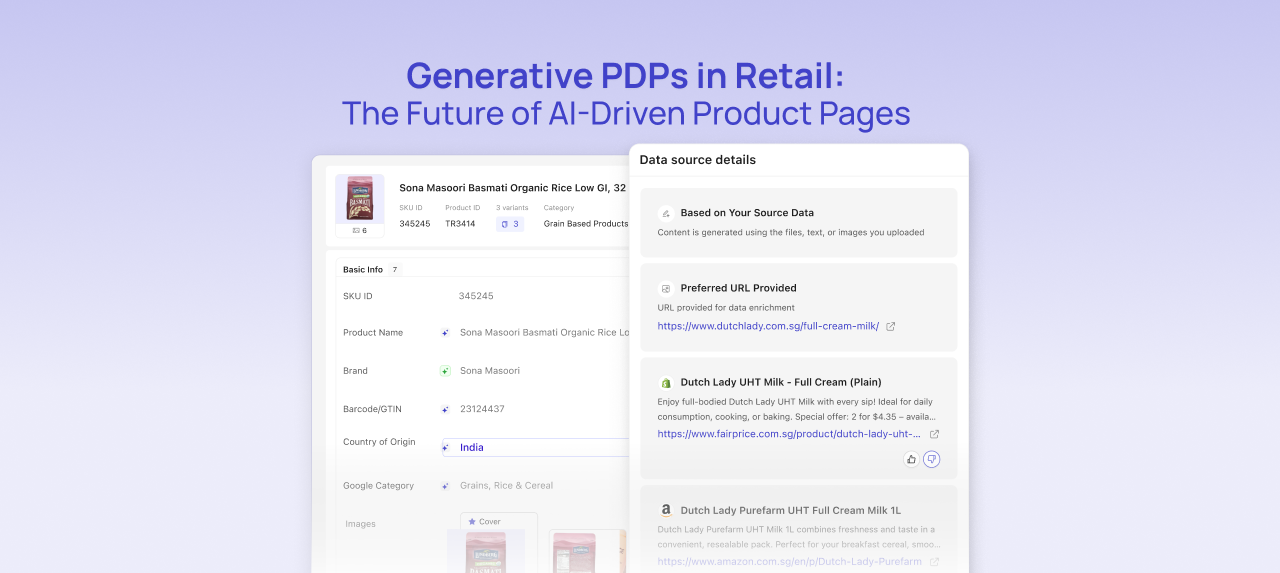Select the Basic Info tab
Screen dimensions: 1280x573
[363, 270]
